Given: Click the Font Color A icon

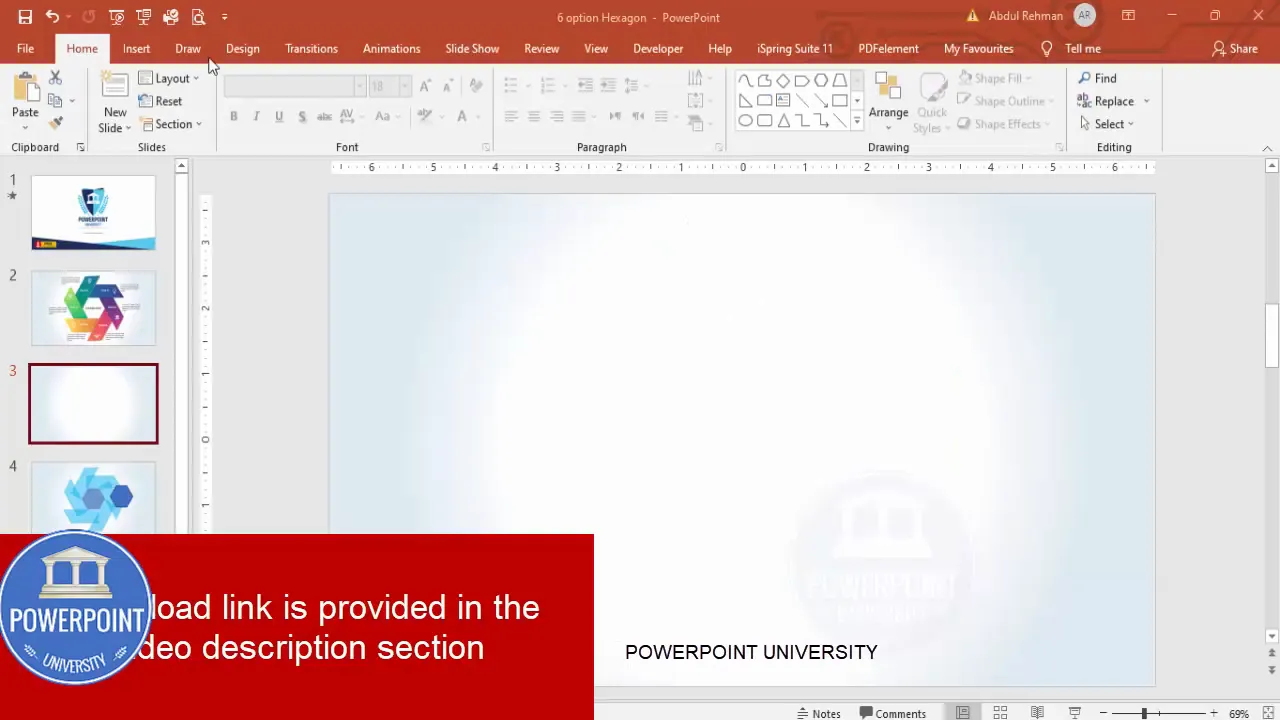Looking at the screenshot, I should (x=461, y=117).
